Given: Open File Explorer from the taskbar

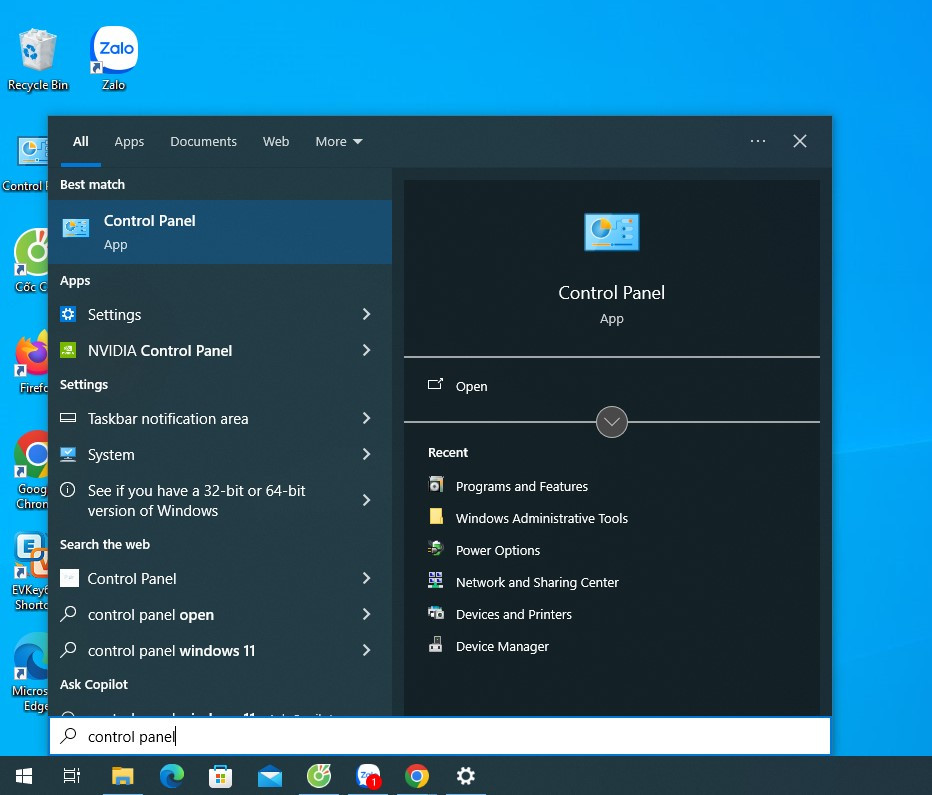Looking at the screenshot, I should coord(122,776).
